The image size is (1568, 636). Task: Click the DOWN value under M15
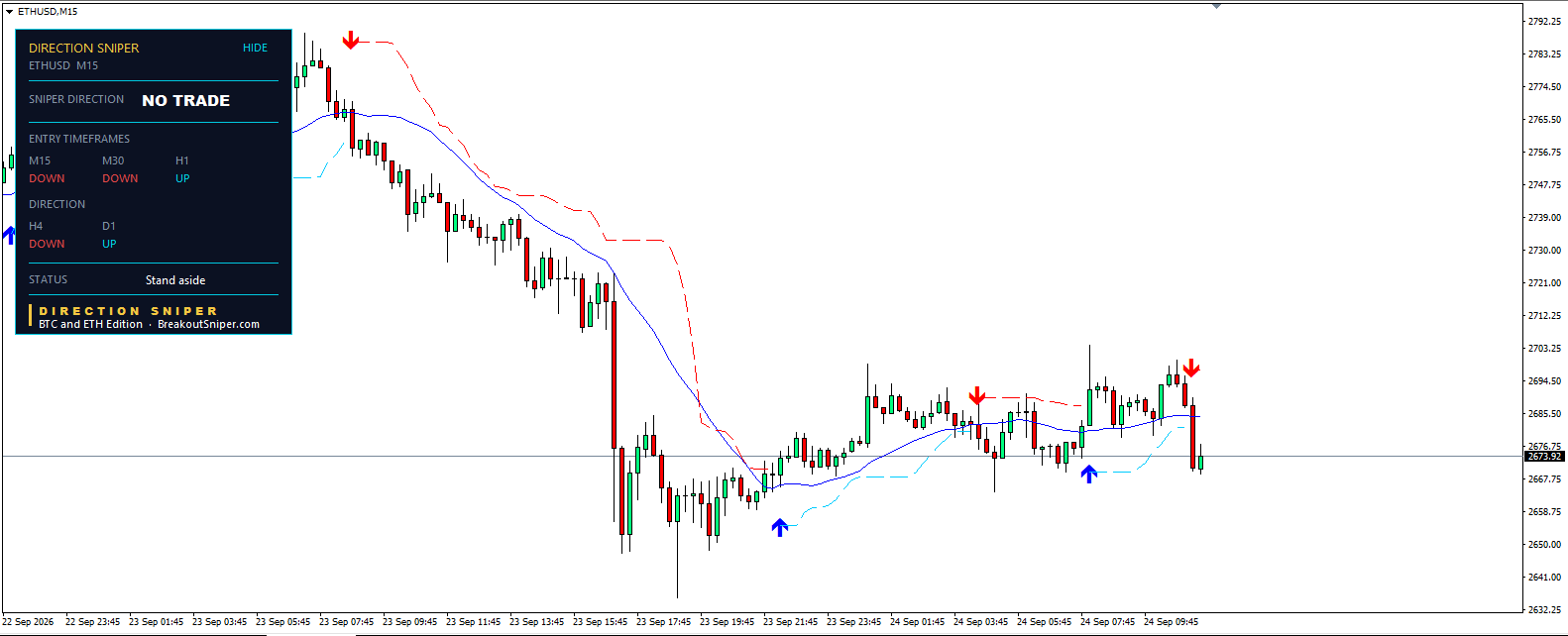click(x=47, y=178)
